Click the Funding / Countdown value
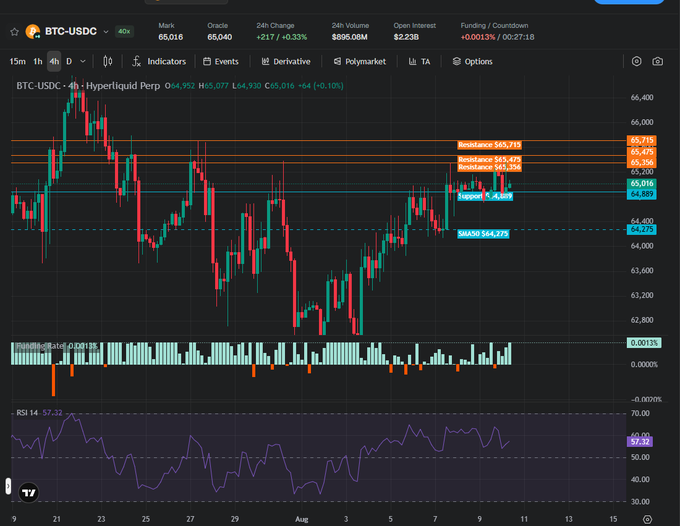This screenshot has width=680, height=526. click(497, 37)
